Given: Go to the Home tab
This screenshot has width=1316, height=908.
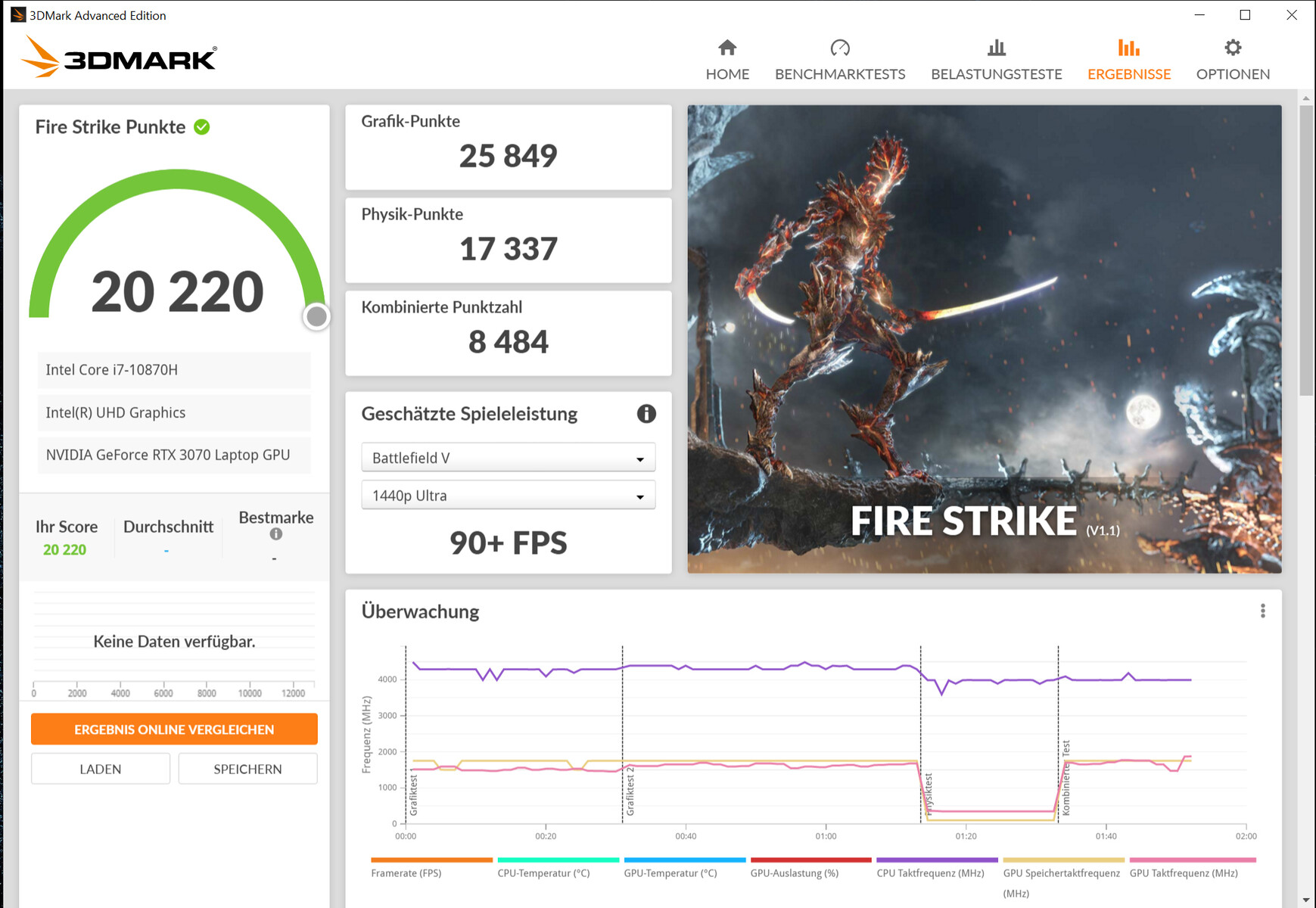Looking at the screenshot, I should tap(727, 60).
